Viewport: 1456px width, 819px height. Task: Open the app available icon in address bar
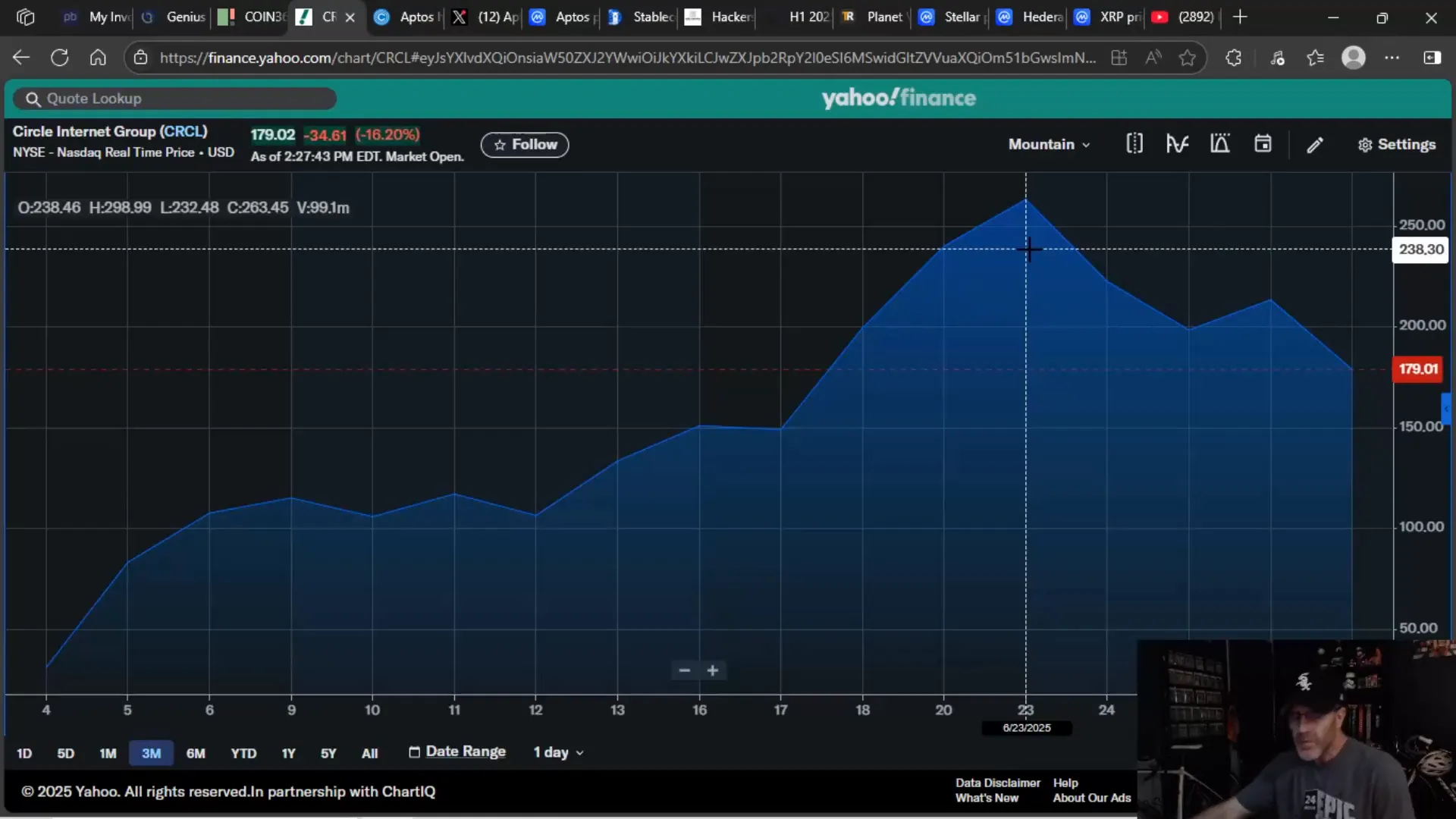click(1119, 58)
